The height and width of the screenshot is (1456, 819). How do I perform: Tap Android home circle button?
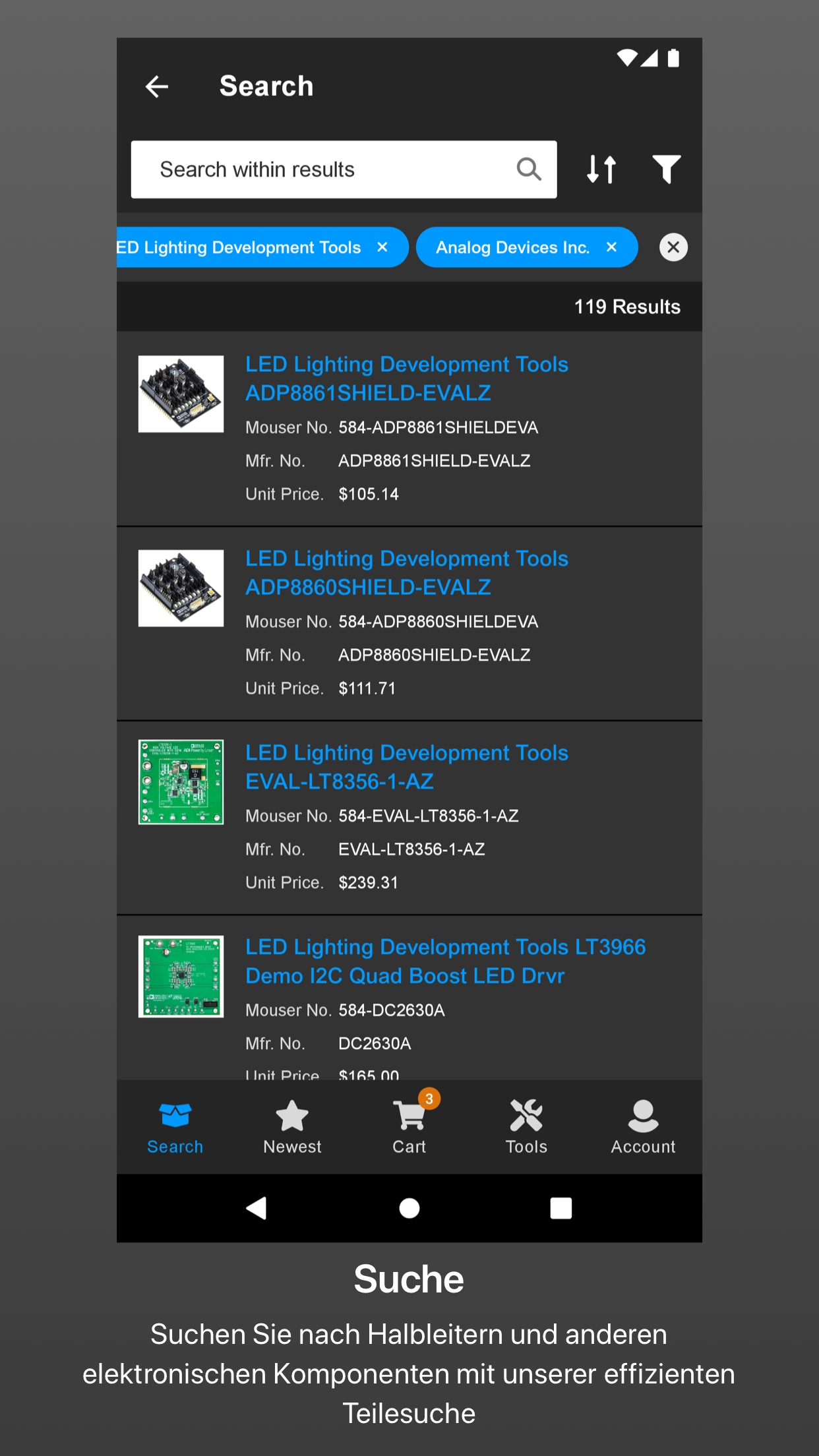tap(409, 1208)
